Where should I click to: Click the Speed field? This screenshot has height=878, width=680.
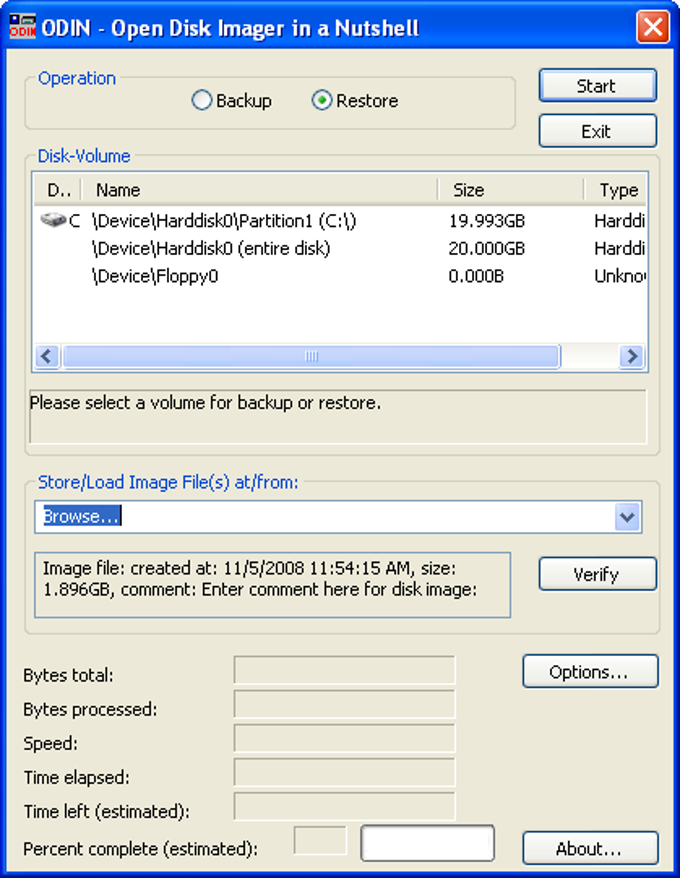(x=344, y=739)
